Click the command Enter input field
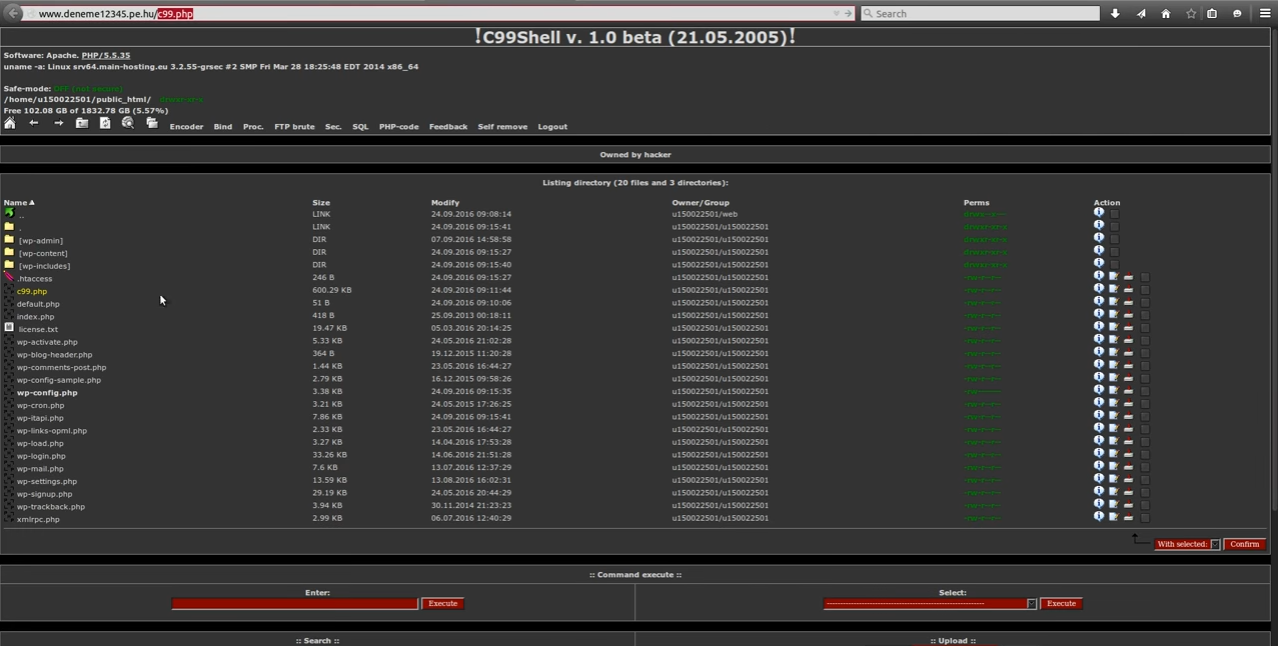Screen dimensions: 1278x646 [294, 603]
